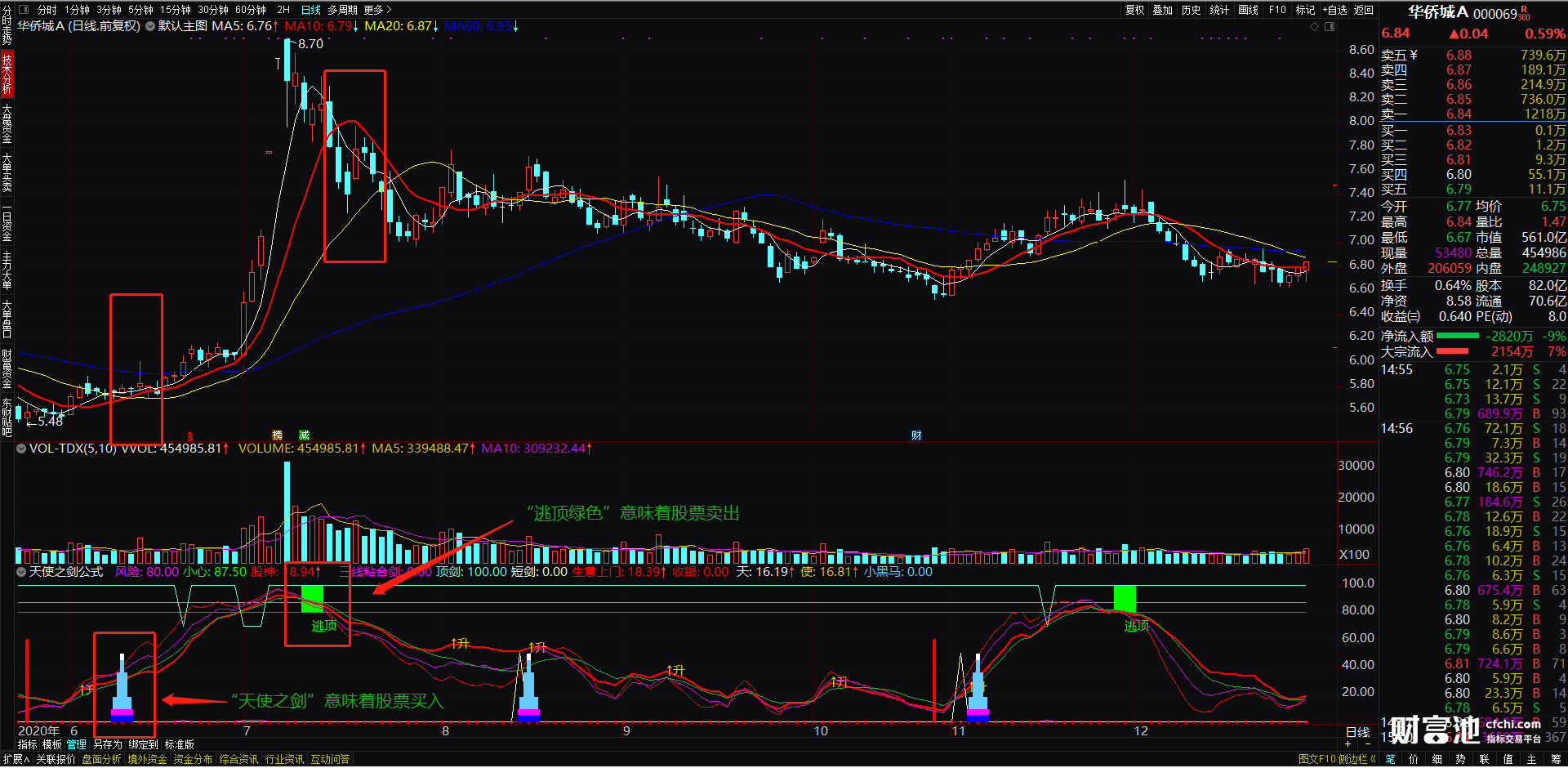Image resolution: width=1568 pixels, height=768 pixels.
Task: Open the 筹 chip-distribution icon in the bottom bar
Action: (1556, 759)
